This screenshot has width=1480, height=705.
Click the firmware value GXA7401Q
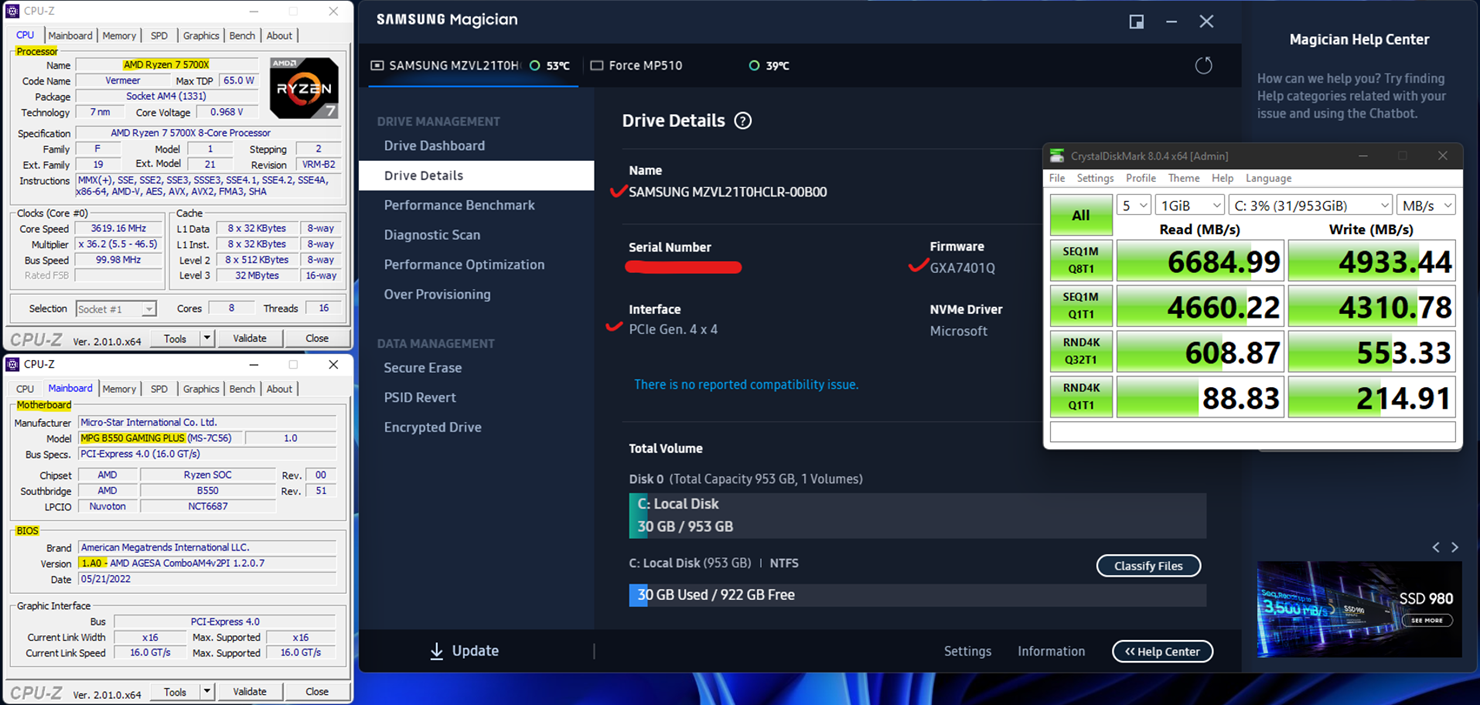click(x=962, y=268)
